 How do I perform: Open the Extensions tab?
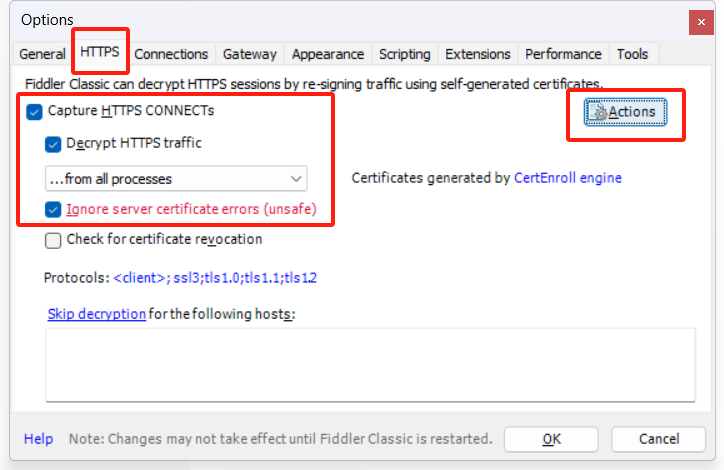pyautogui.click(x=477, y=54)
